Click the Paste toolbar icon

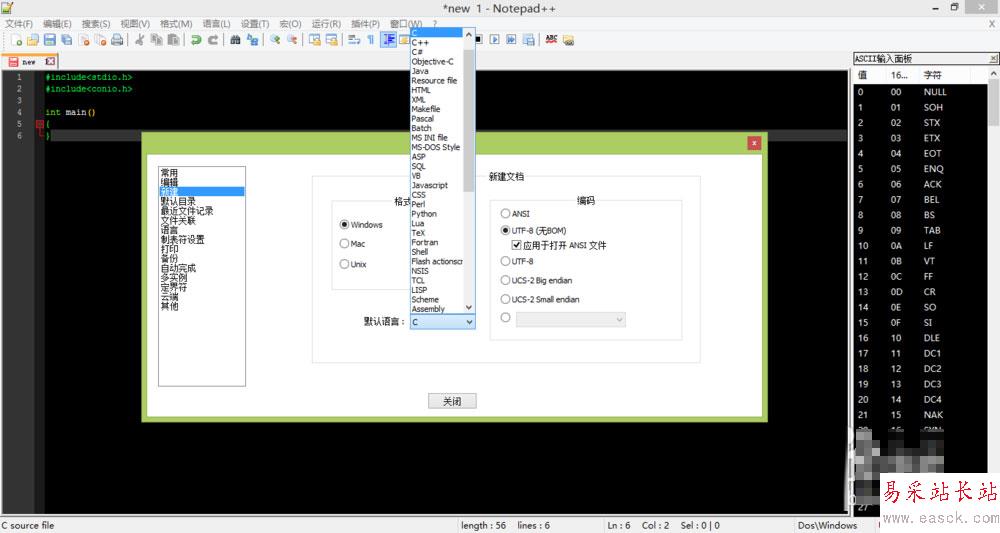click(x=173, y=40)
